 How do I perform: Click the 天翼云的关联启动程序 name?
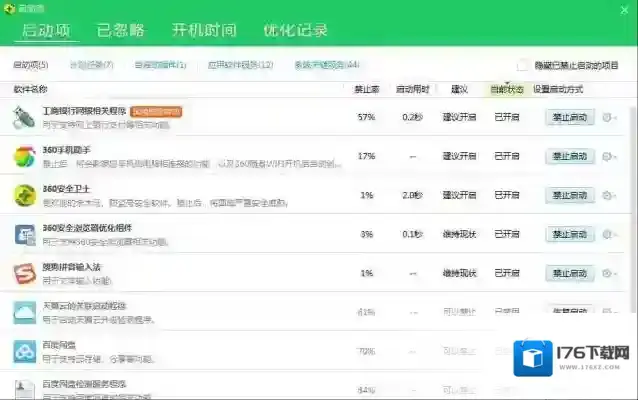(84, 306)
